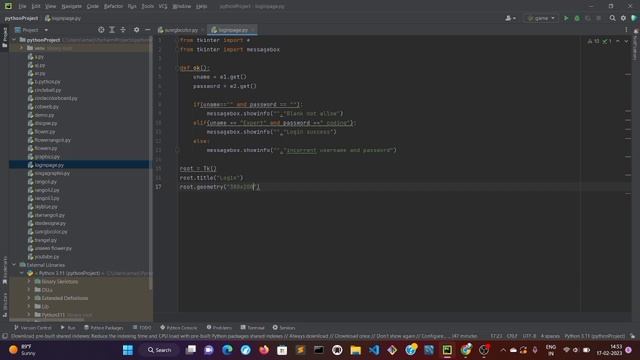Open the Navigate menu
The image size is (640, 360).
(x=71, y=6)
